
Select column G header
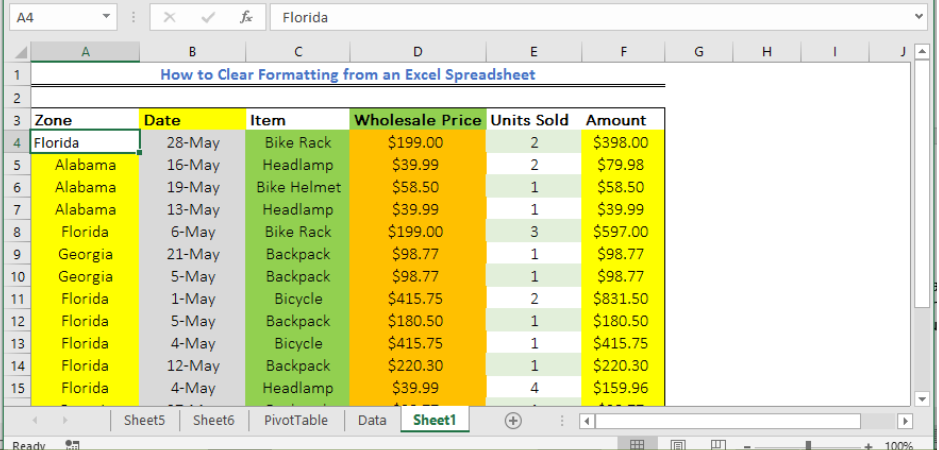698,52
